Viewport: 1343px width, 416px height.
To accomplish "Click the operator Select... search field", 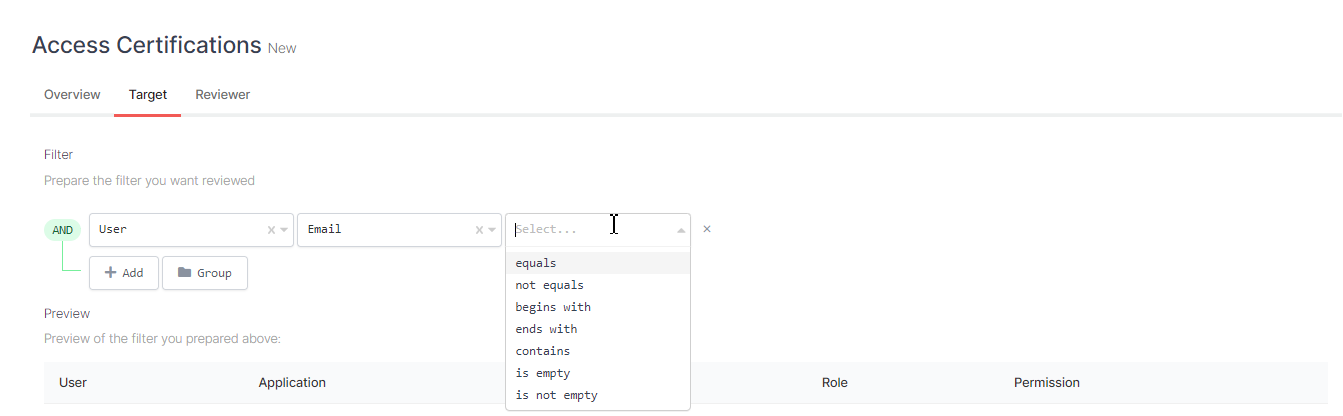I will 580,230.
